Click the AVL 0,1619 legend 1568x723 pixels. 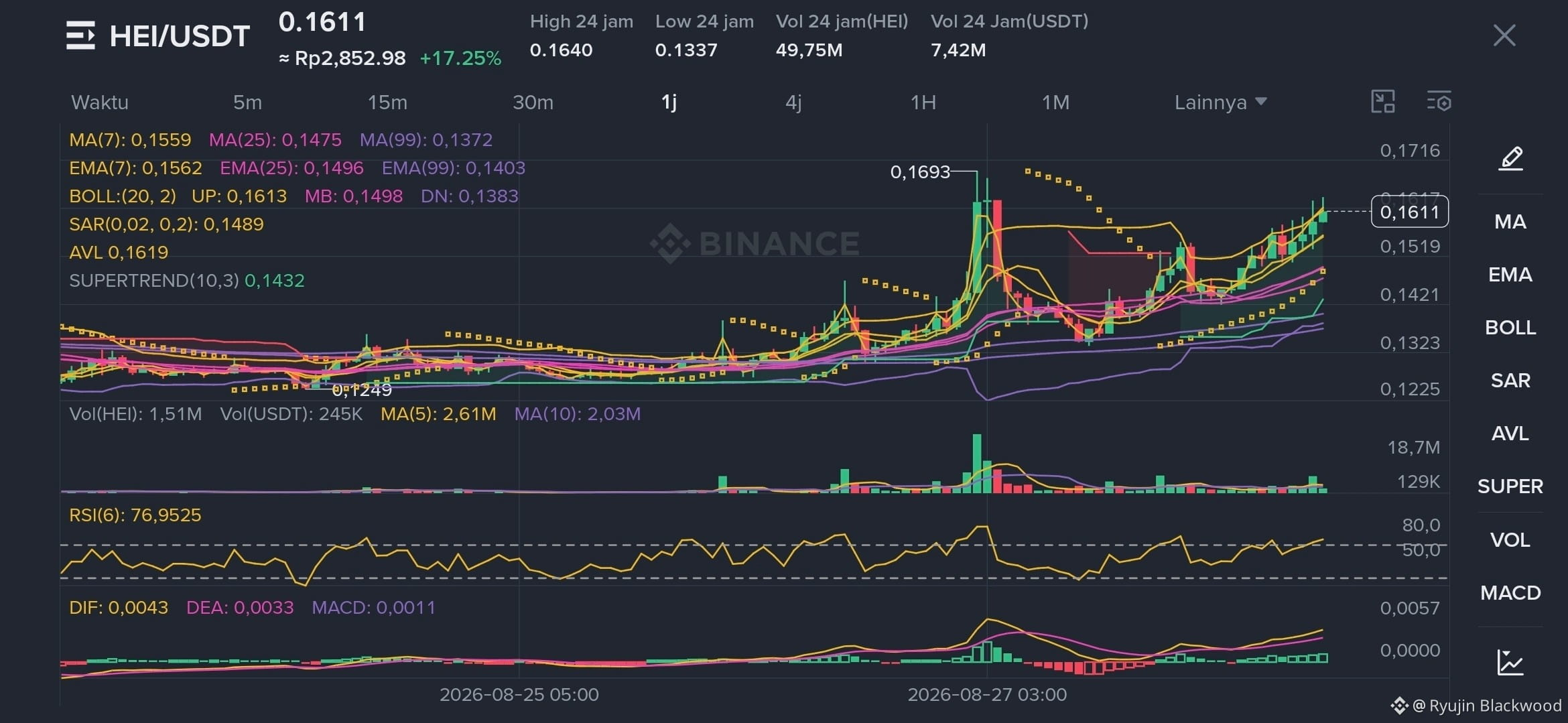pos(119,253)
